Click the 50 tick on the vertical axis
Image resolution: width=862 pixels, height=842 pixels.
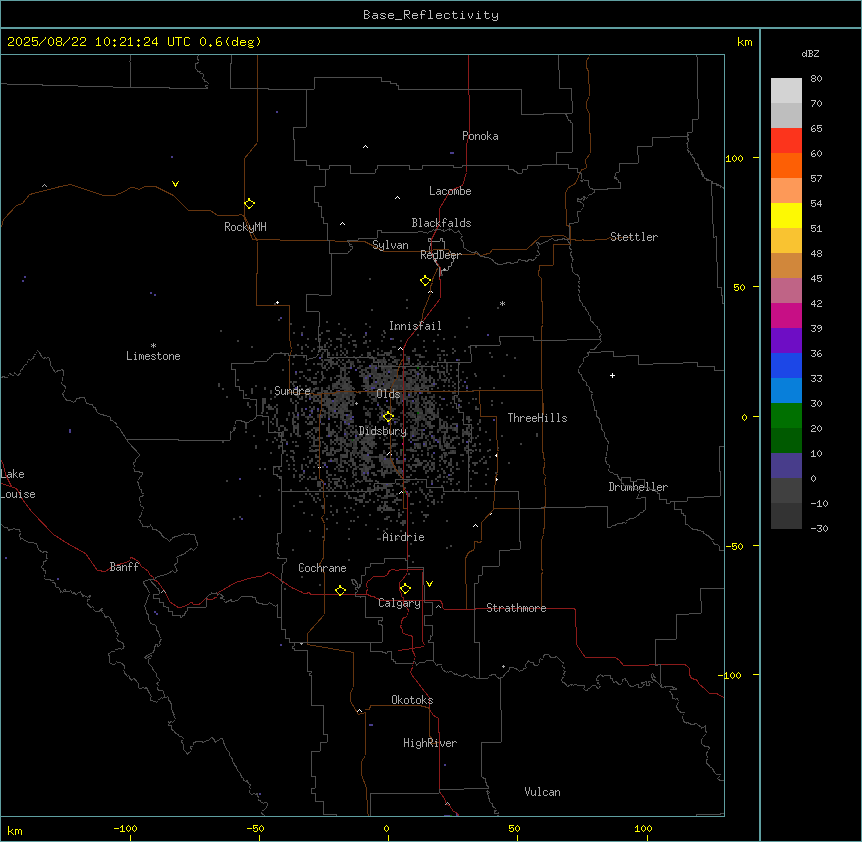click(x=739, y=287)
